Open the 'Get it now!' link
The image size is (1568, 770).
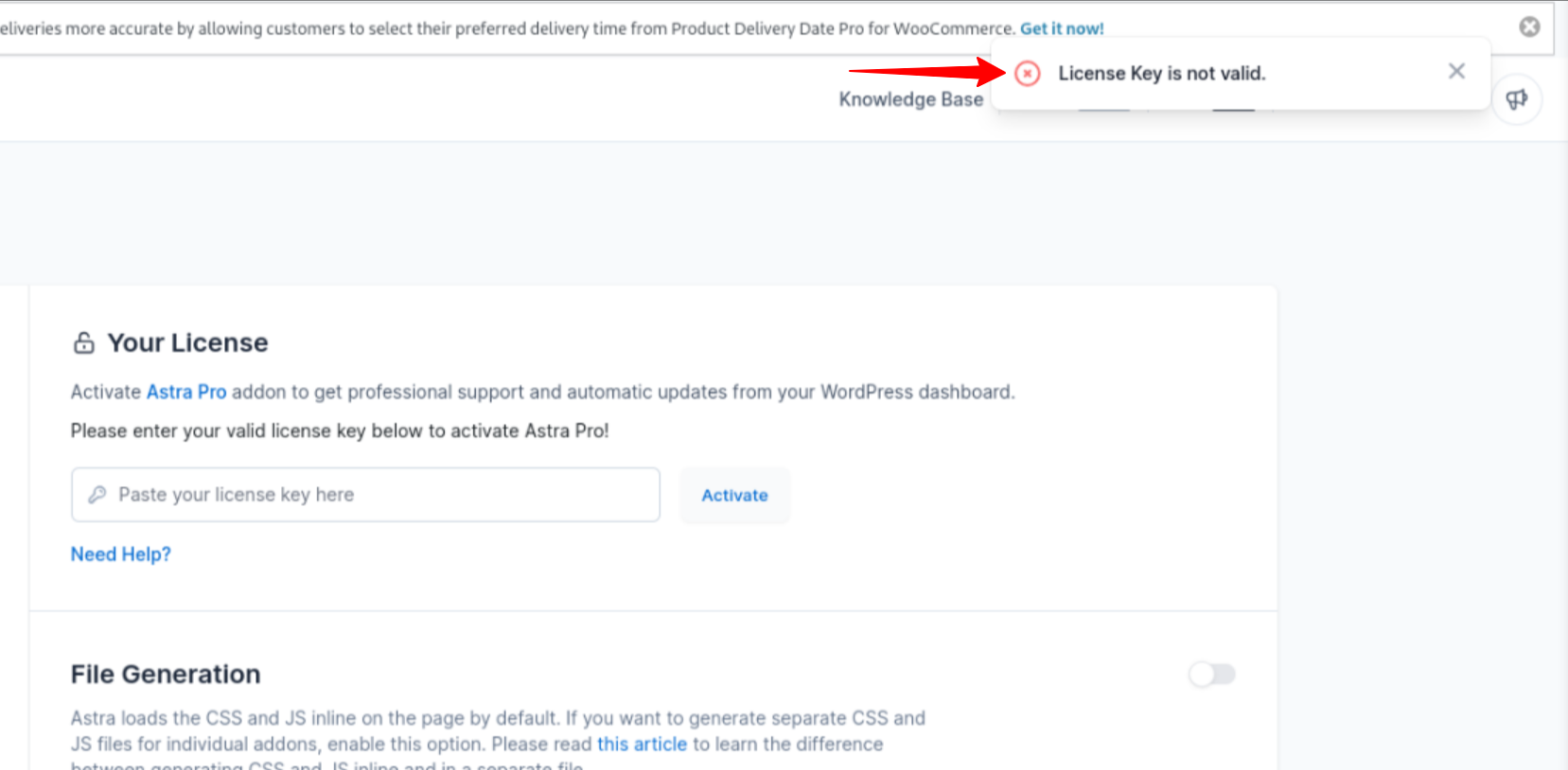tap(1062, 28)
